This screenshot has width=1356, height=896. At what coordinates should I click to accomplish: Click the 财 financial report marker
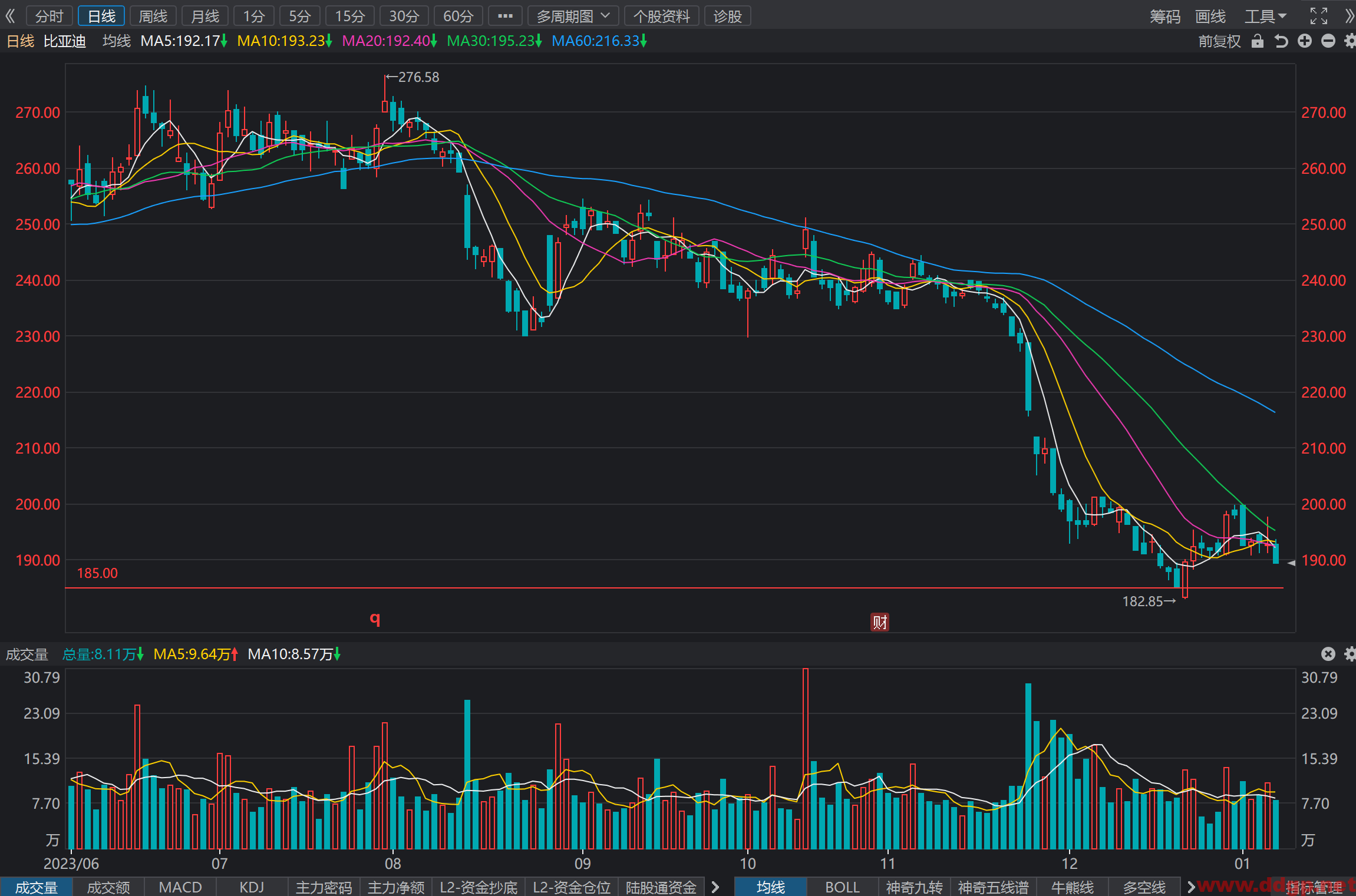(x=880, y=622)
